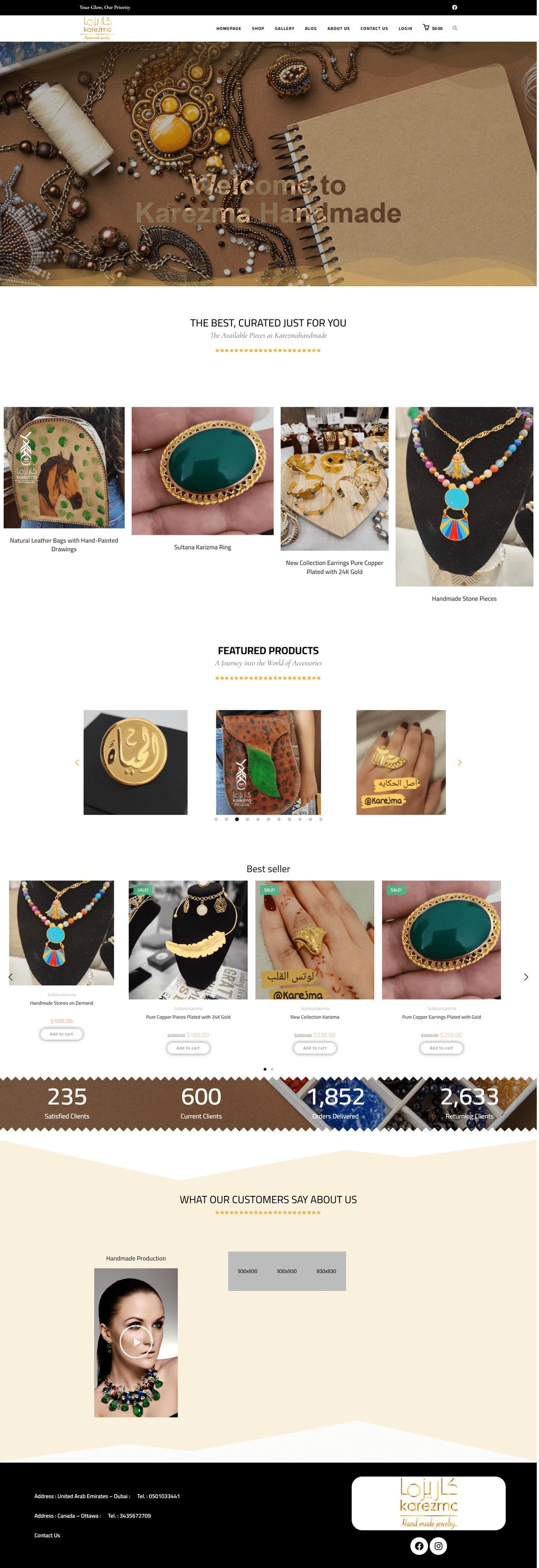This screenshot has height=1568, width=539.
Task: Open the Facebook icon in top bar
Action: coord(454,7)
